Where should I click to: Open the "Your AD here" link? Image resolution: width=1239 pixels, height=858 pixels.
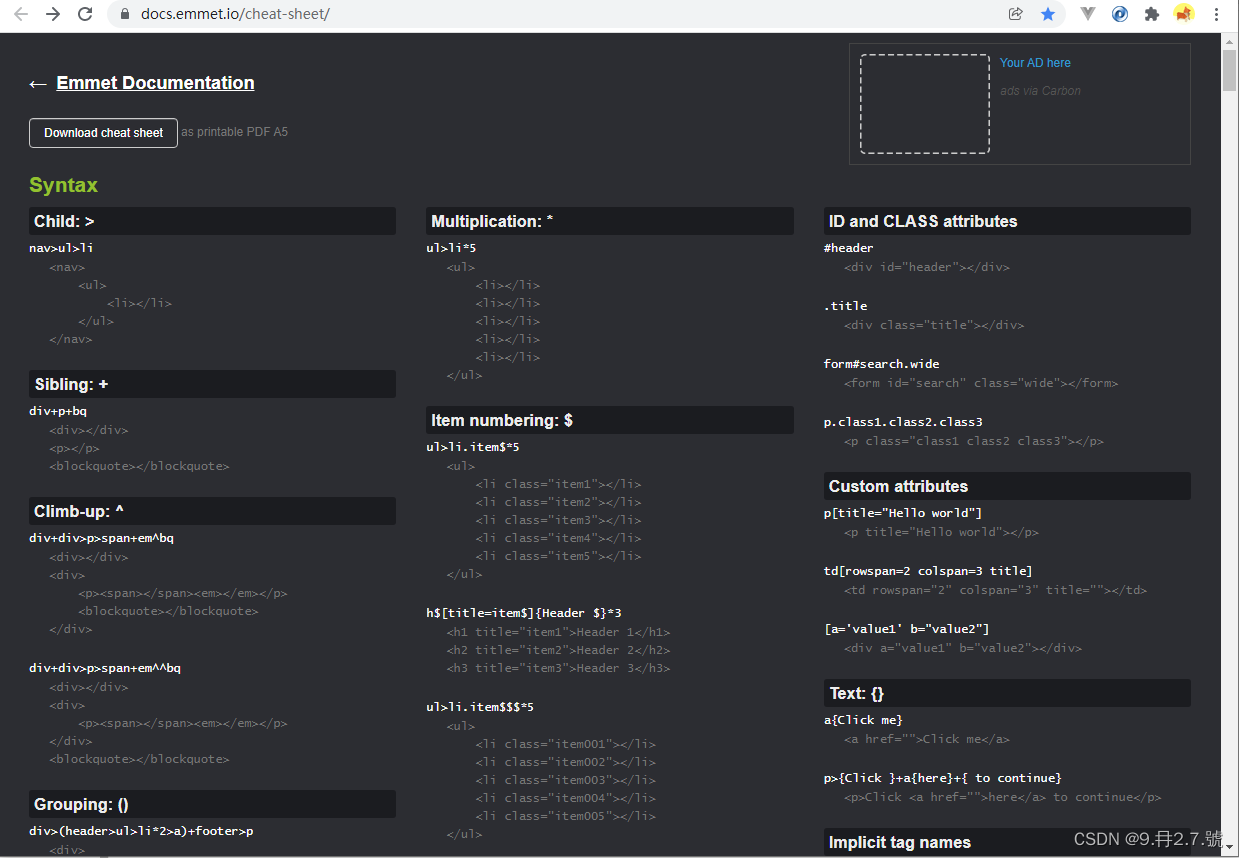tap(1035, 63)
